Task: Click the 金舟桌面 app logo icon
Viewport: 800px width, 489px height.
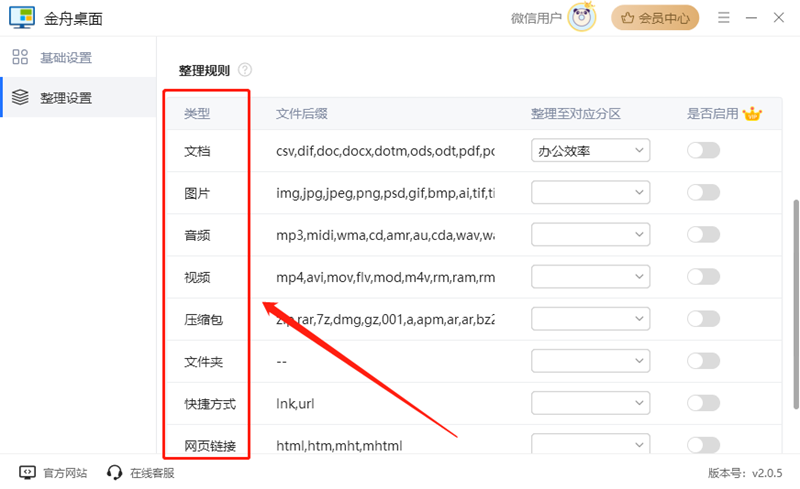Action: [x=22, y=18]
